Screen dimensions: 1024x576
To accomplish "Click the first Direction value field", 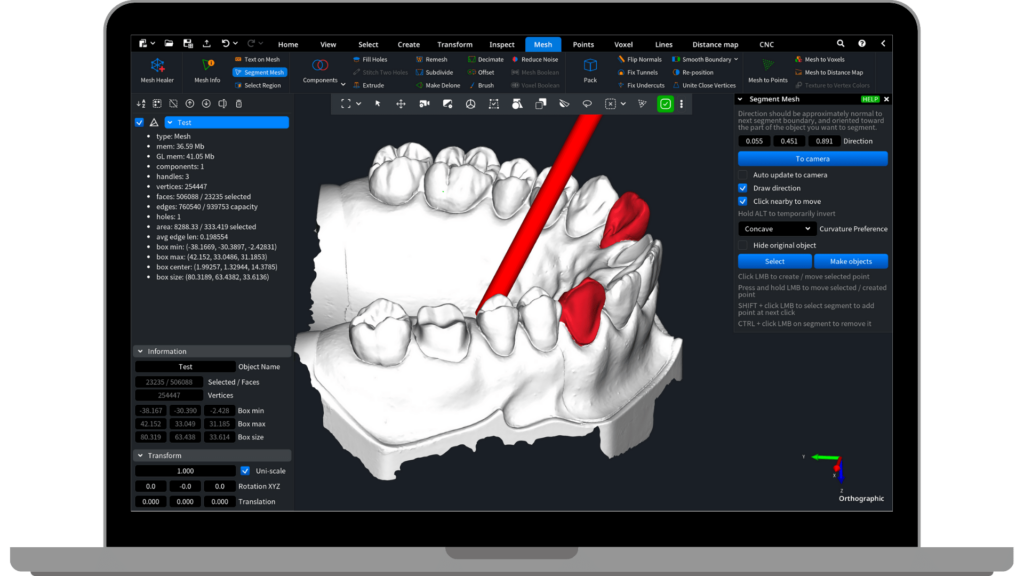I will 754,141.
